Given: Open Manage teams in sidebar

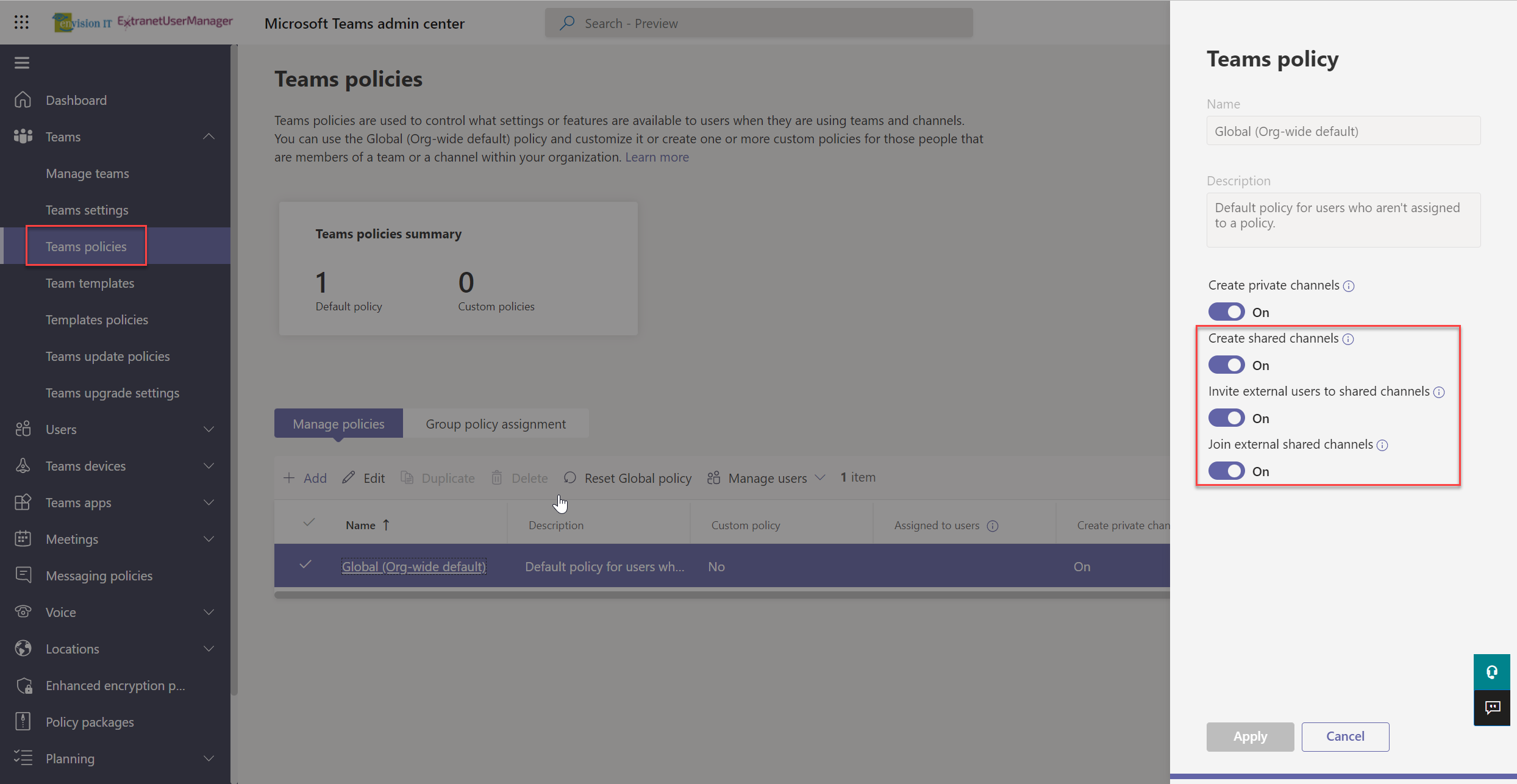Looking at the screenshot, I should (x=87, y=173).
